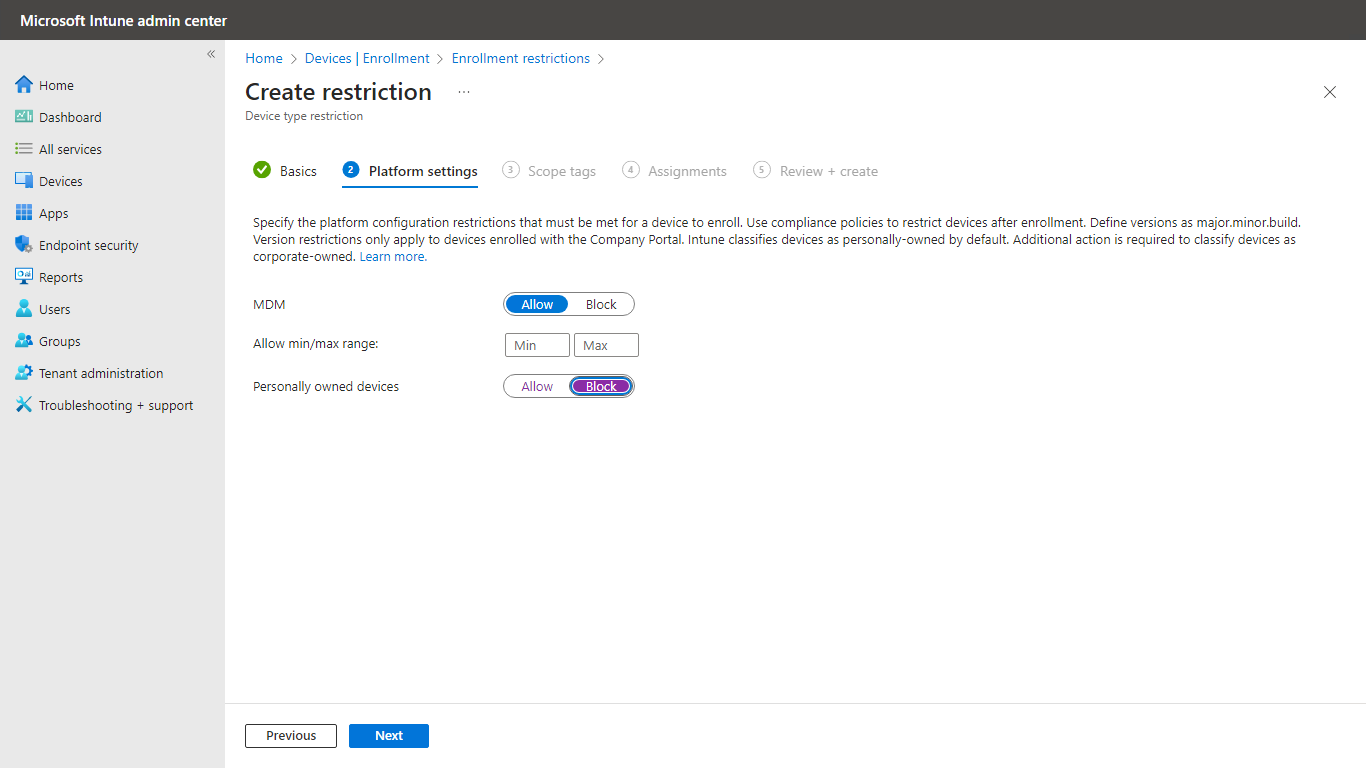
Task: Click the green checkmark Basics step icon
Action: pos(262,170)
